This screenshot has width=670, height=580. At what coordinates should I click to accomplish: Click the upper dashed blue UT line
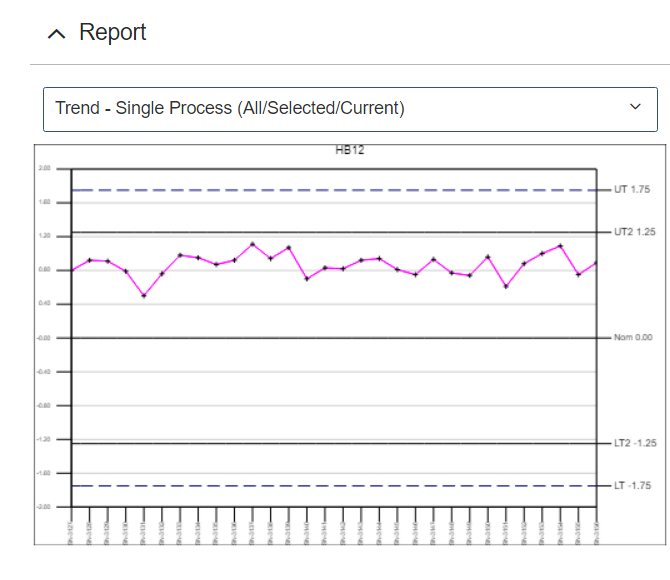[330, 190]
